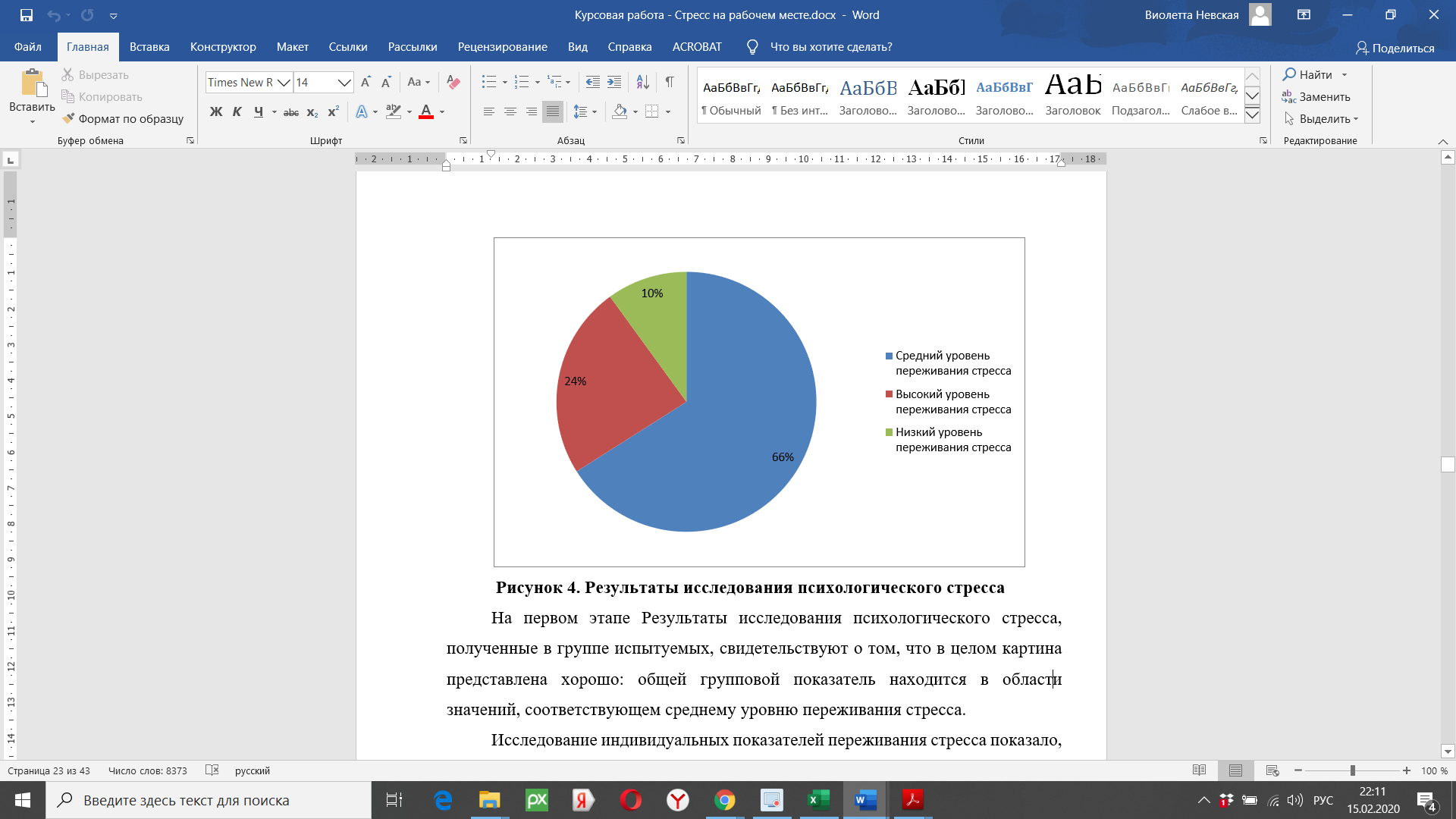
Task: Expand the styles gallery more button
Action: click(x=1252, y=115)
